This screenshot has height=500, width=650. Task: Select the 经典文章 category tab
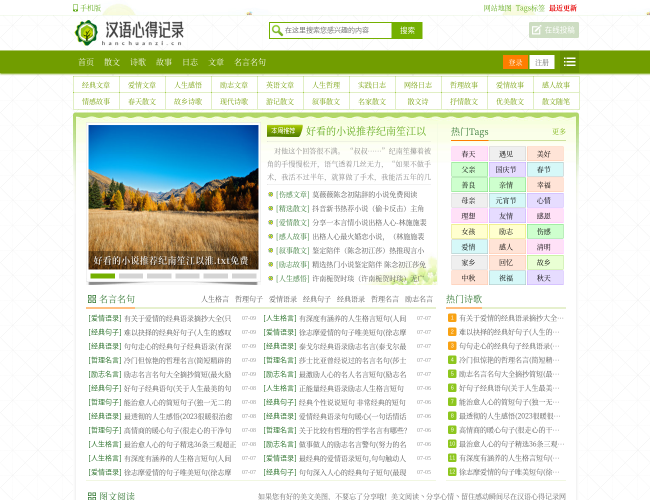coord(96,85)
